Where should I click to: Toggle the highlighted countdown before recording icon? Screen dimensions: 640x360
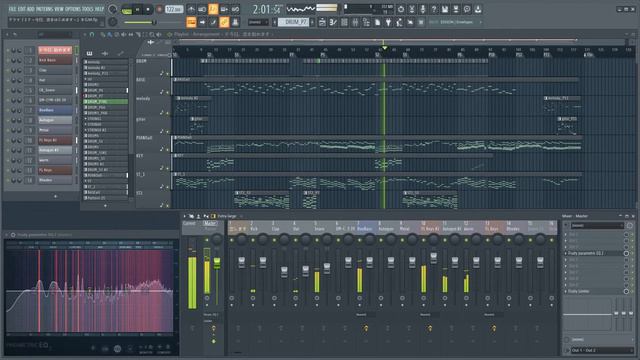pyautogui.click(x=213, y=9)
